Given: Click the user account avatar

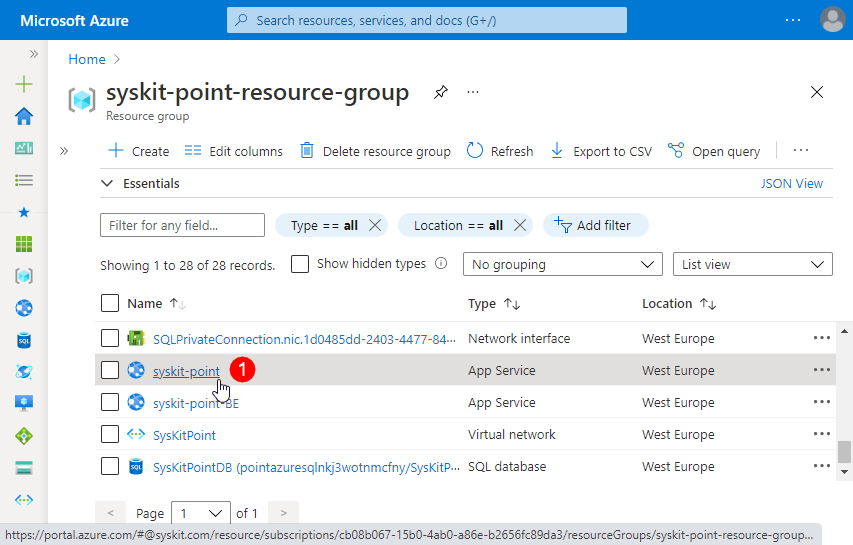Looking at the screenshot, I should (x=832, y=20).
